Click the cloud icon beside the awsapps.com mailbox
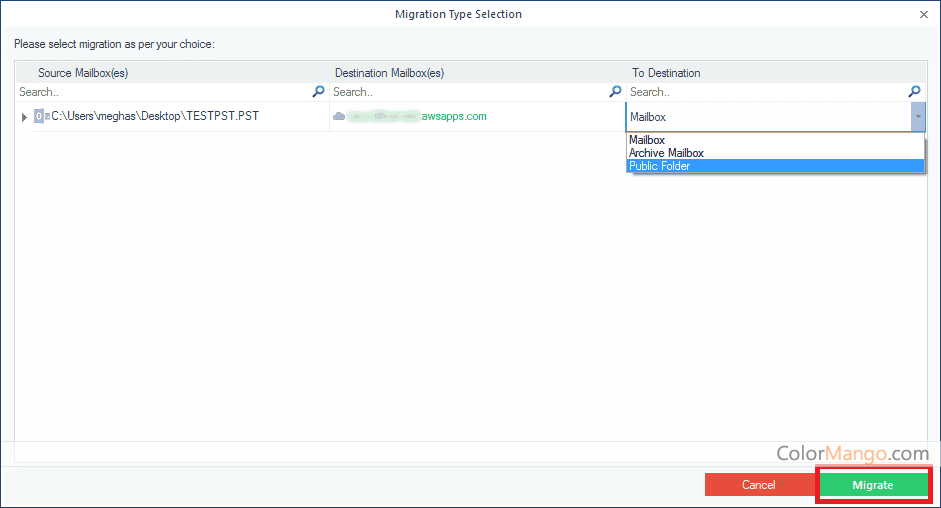 pos(339,117)
